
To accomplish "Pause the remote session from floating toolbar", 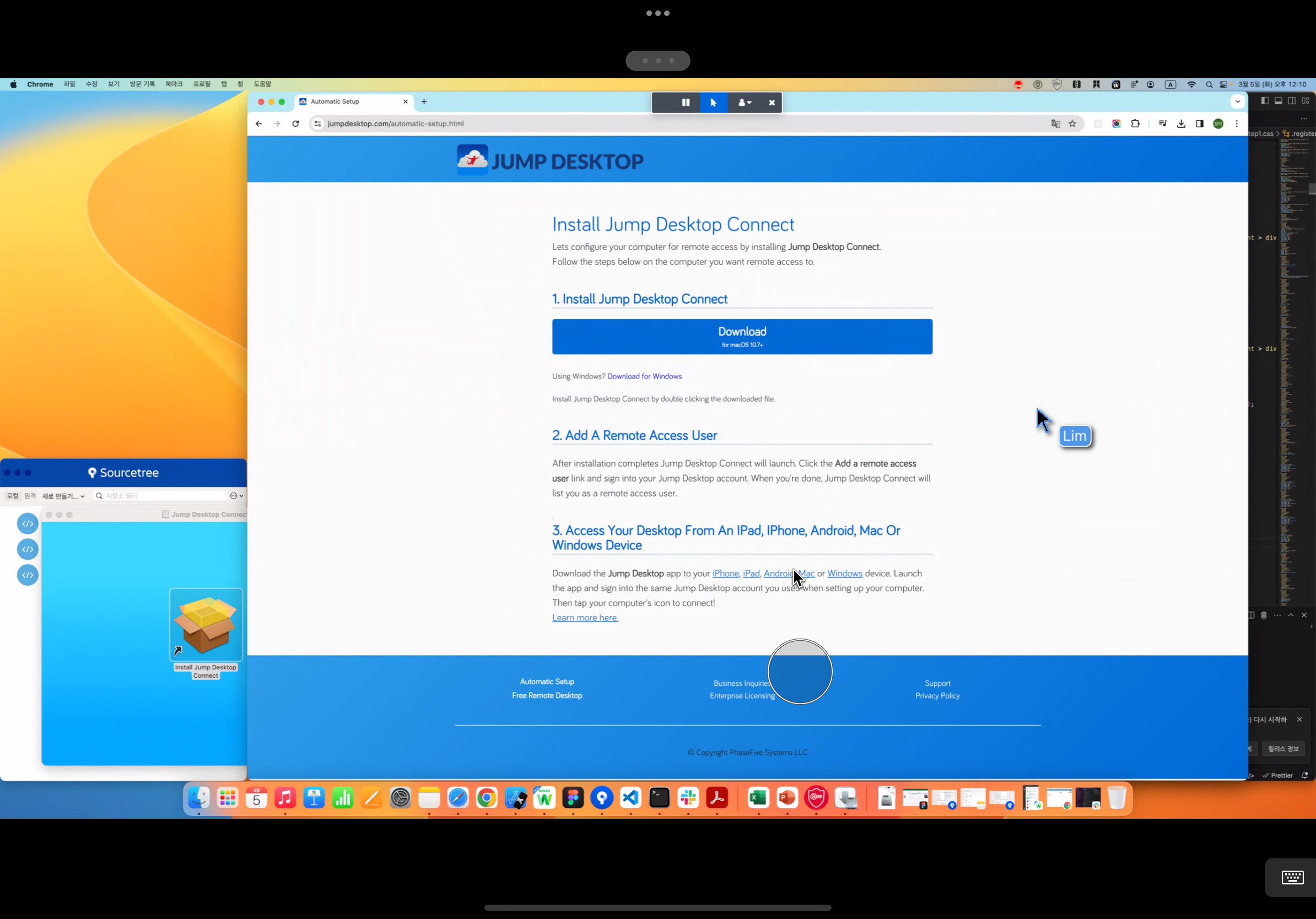I will click(x=686, y=102).
